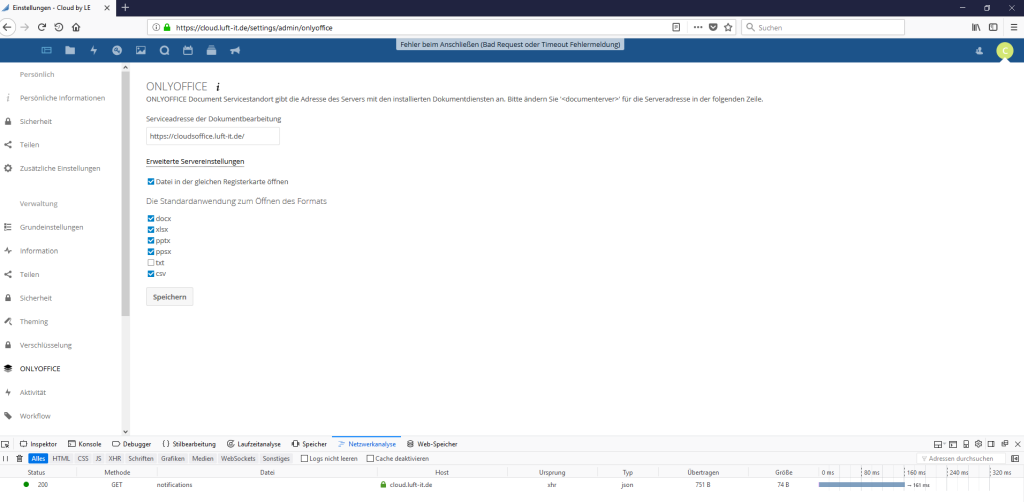This screenshot has height=502, width=1024.
Task: Filter network requests by Schriften
Action: pyautogui.click(x=141, y=459)
